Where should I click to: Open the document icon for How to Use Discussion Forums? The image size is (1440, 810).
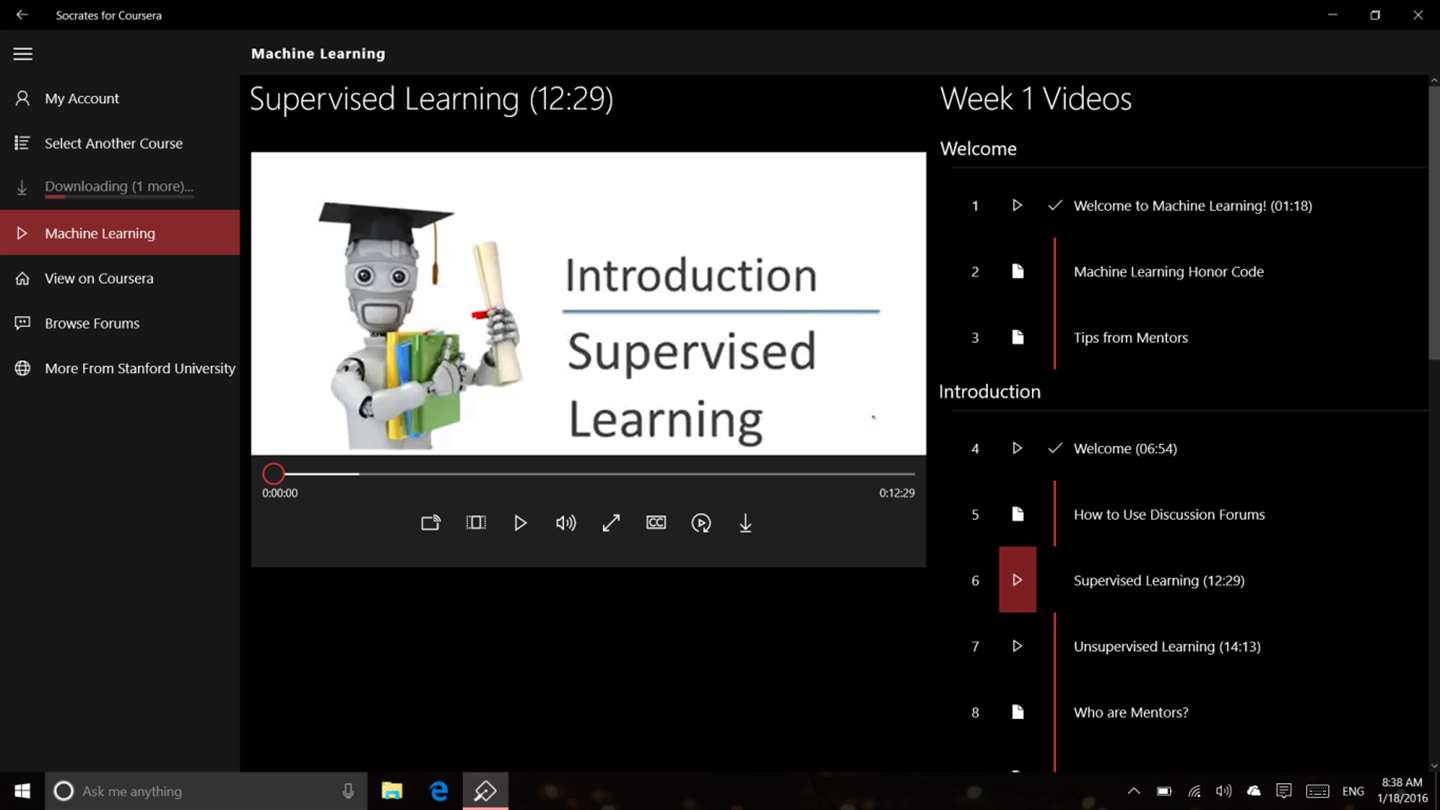click(x=1017, y=514)
